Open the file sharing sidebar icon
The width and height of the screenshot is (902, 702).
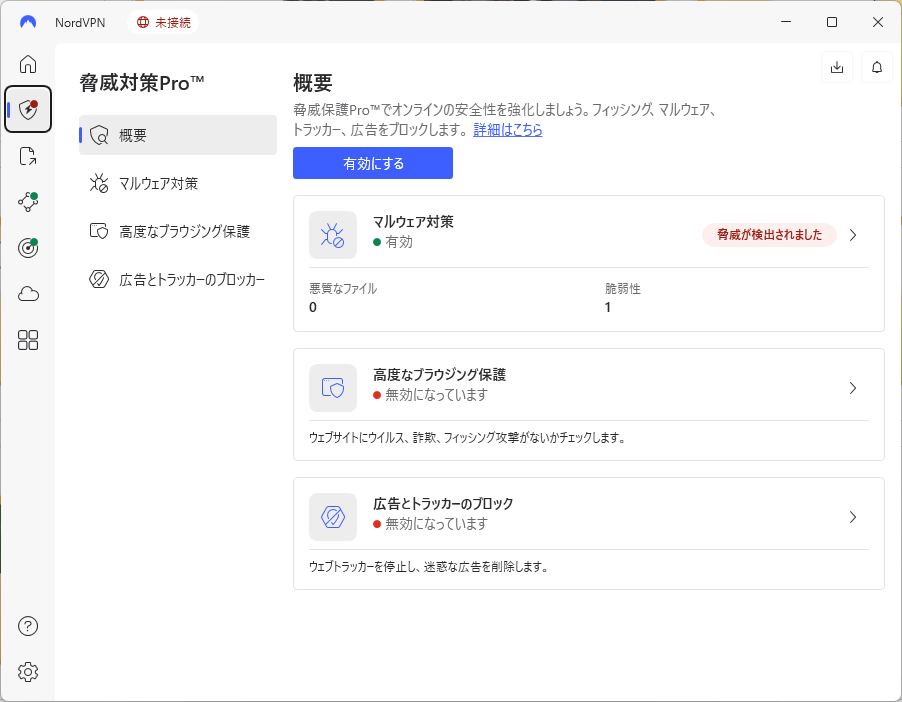tap(27, 155)
